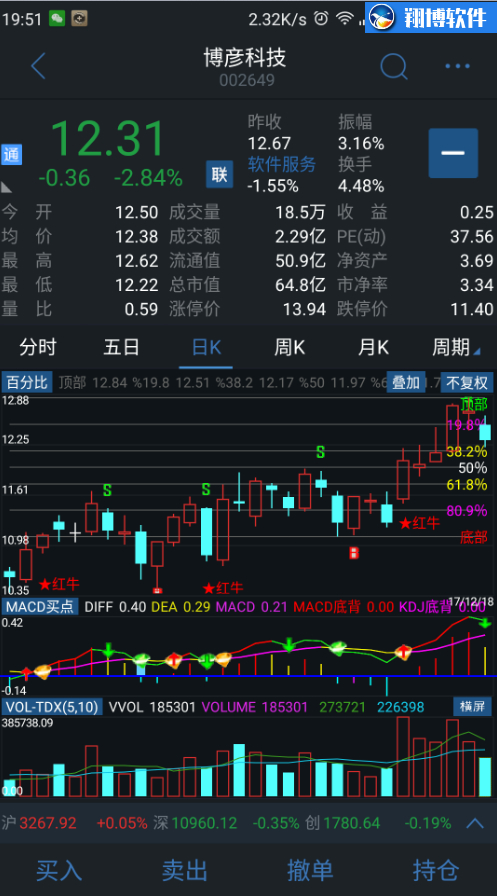The width and height of the screenshot is (497, 896).
Task: Switch to the 分时 tab
Action: pos(38,347)
